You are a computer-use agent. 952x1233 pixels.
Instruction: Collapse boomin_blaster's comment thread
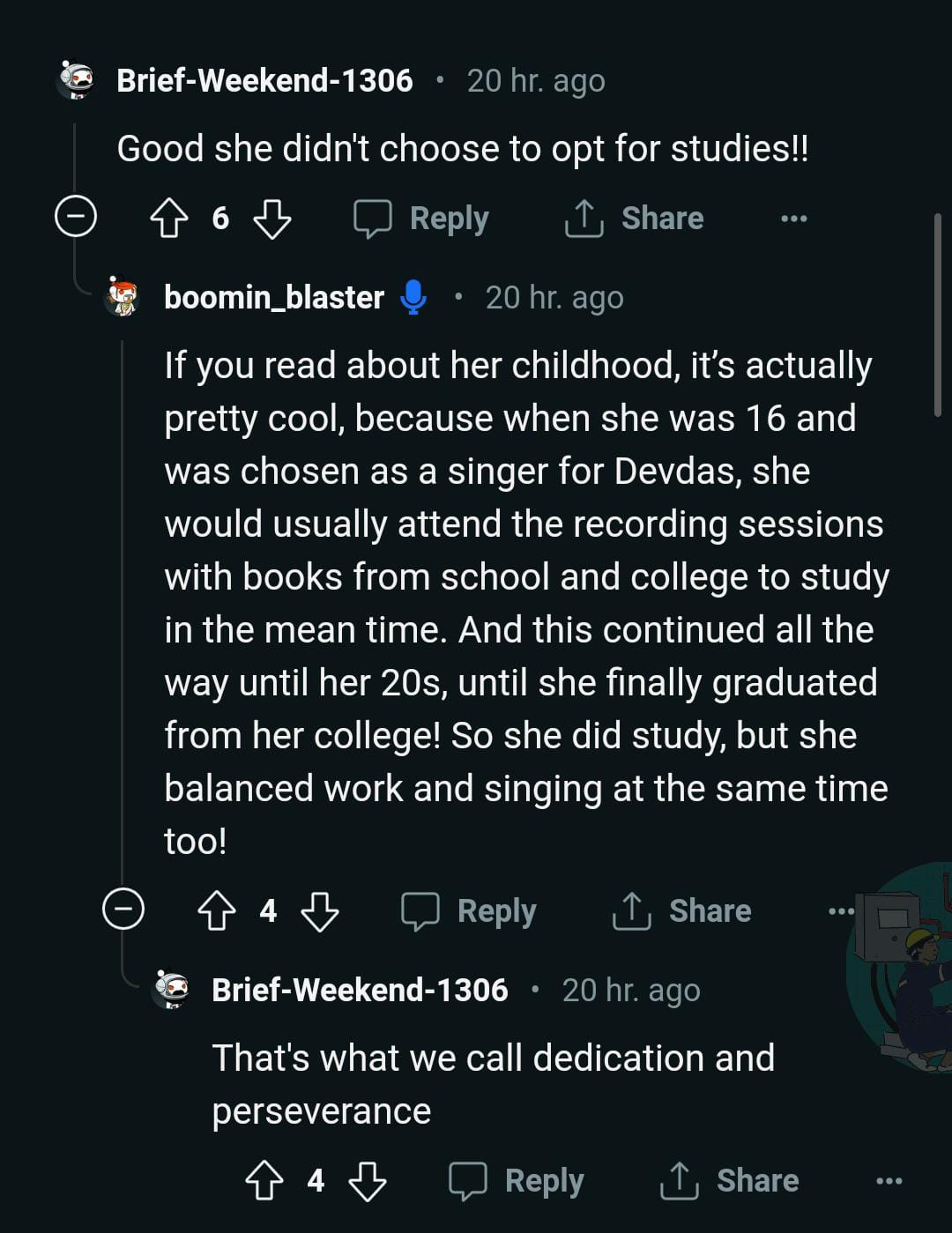[x=123, y=909]
